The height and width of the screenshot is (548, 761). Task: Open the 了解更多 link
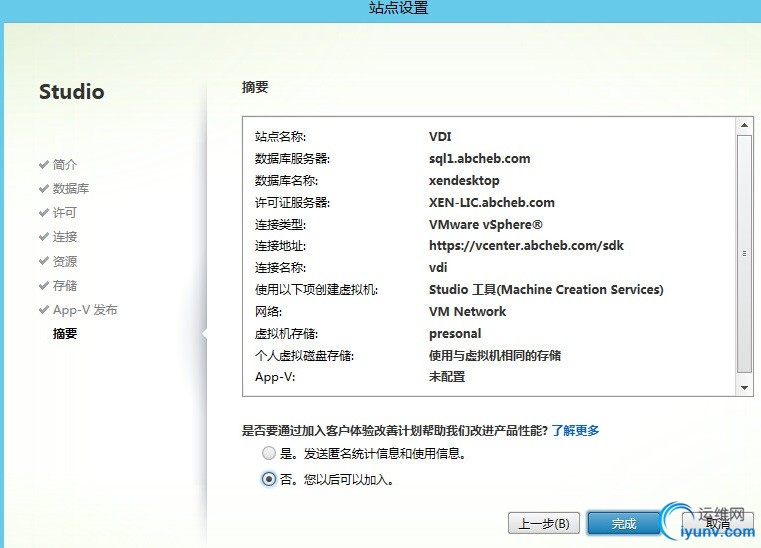pyautogui.click(x=575, y=430)
